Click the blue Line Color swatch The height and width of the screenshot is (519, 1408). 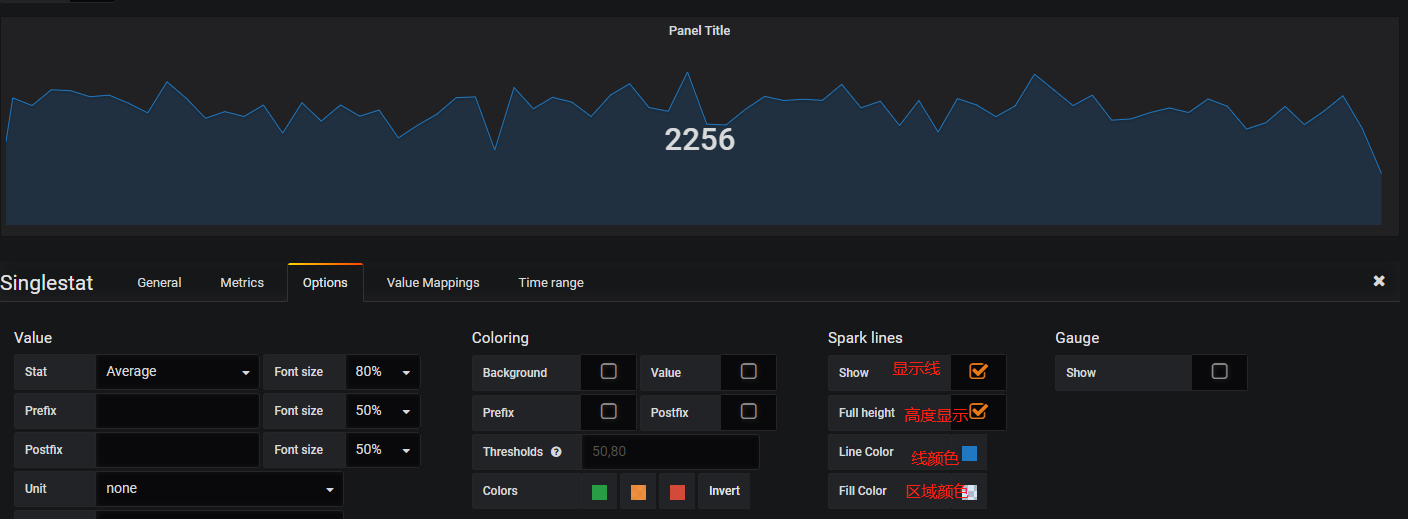[969, 453]
